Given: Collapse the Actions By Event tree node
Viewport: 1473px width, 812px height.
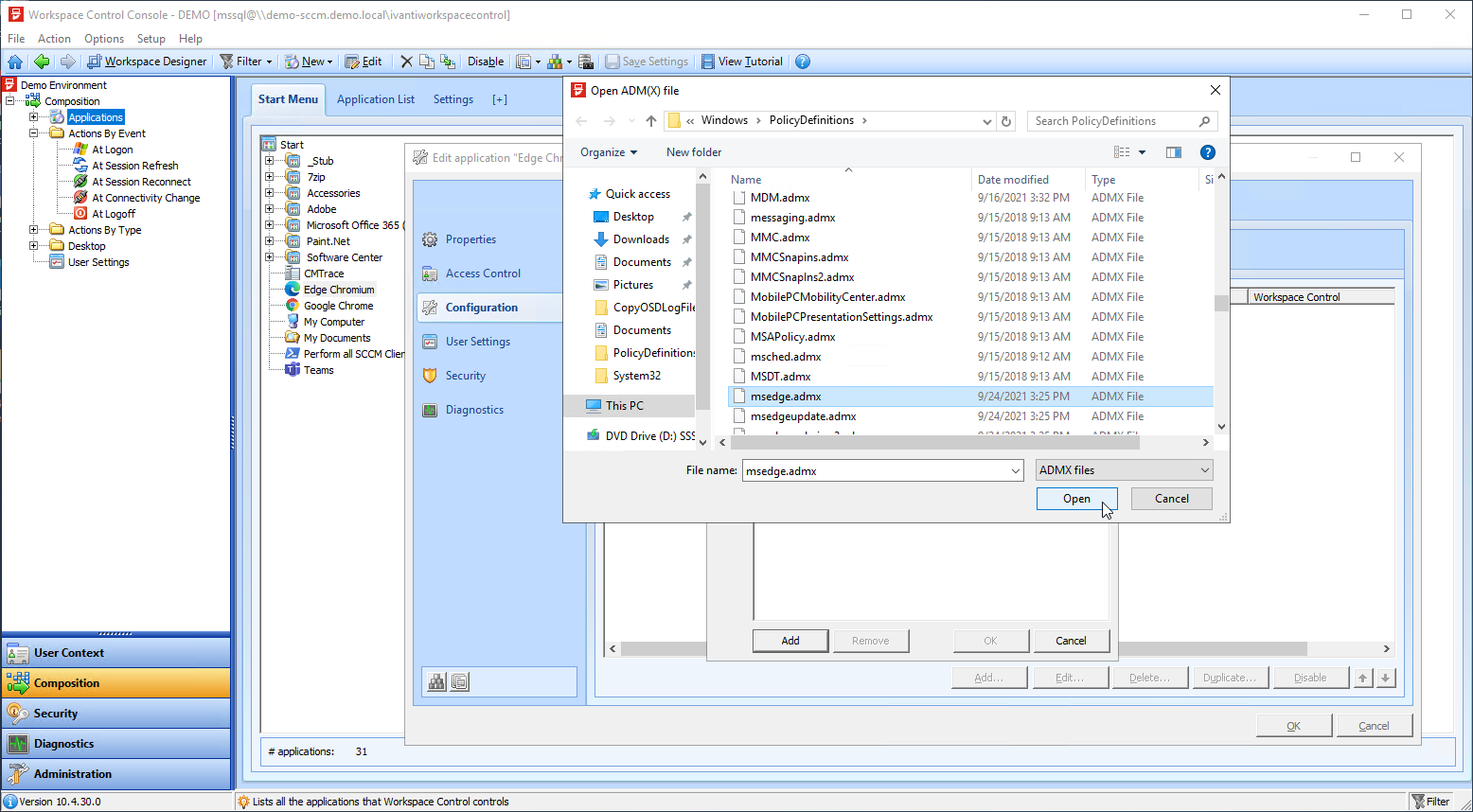Looking at the screenshot, I should pyautogui.click(x=34, y=133).
